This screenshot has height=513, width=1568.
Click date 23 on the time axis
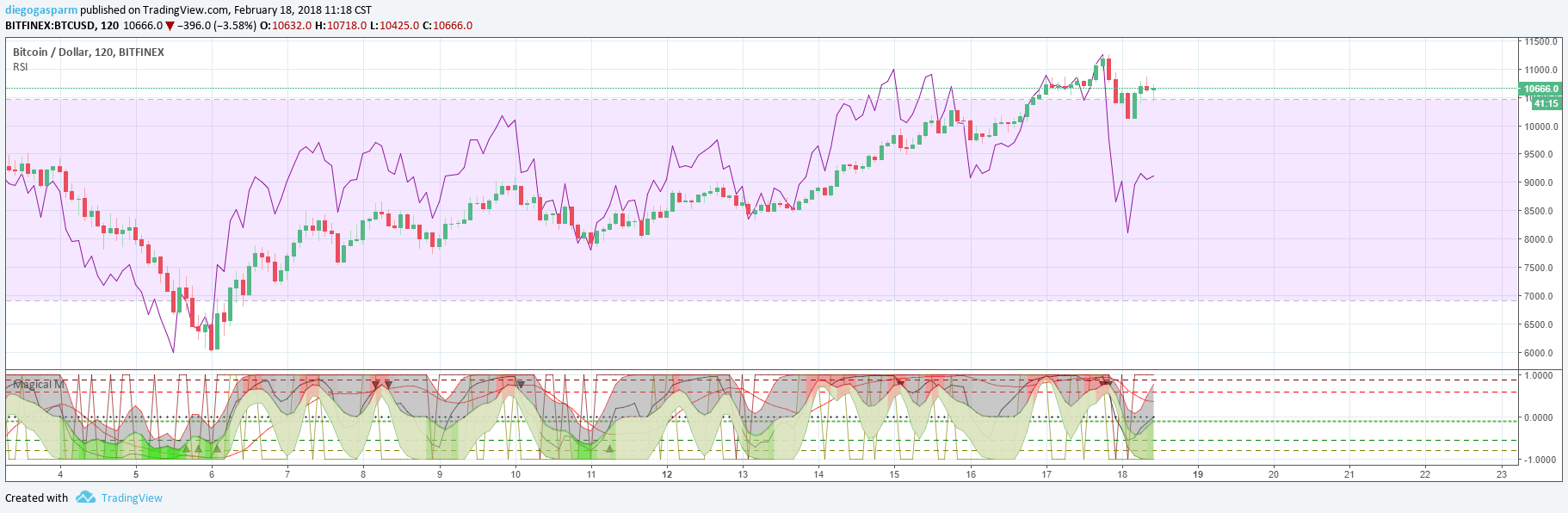pyautogui.click(x=1502, y=473)
